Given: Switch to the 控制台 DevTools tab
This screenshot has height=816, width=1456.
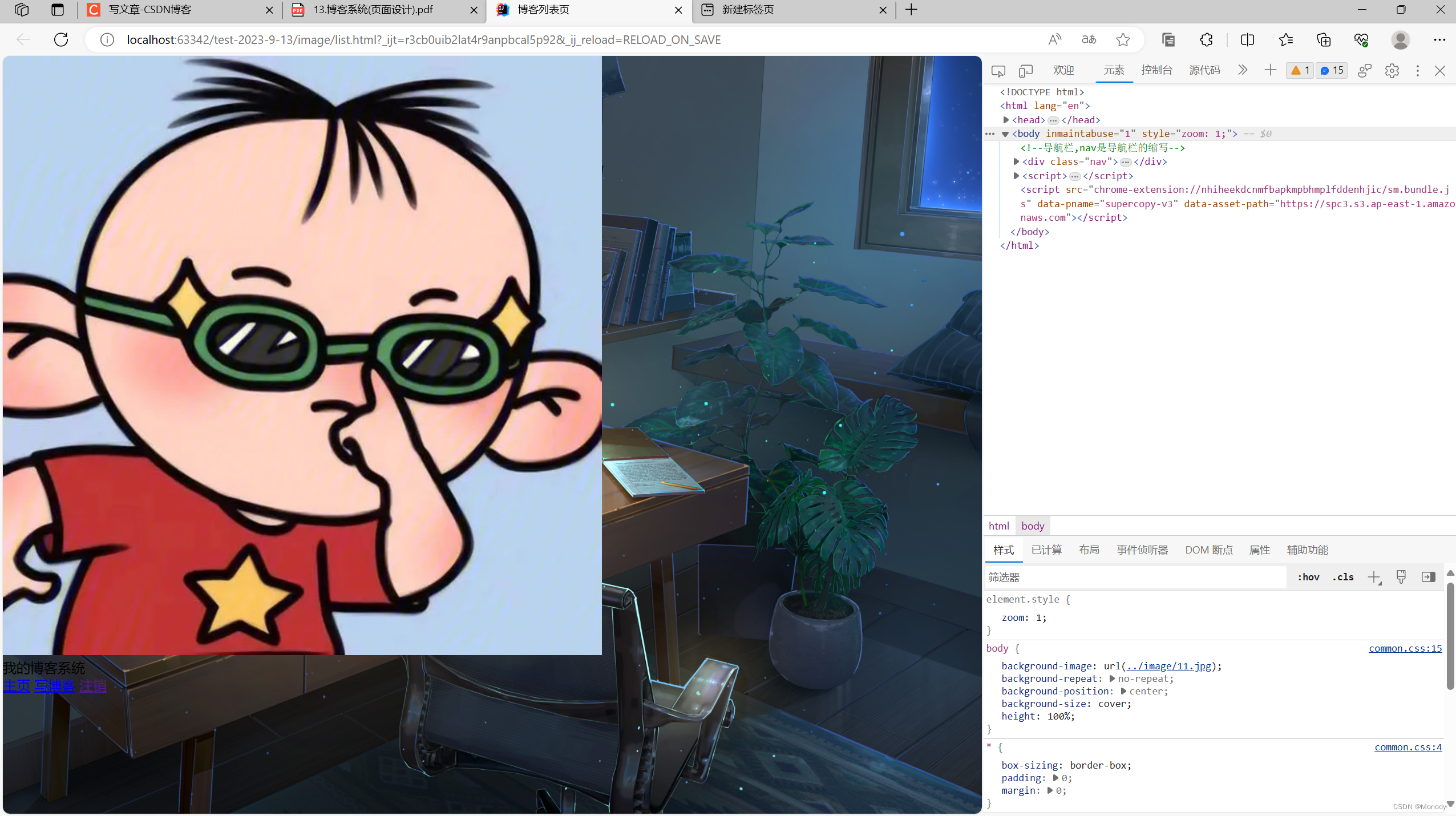Looking at the screenshot, I should coord(1157,70).
